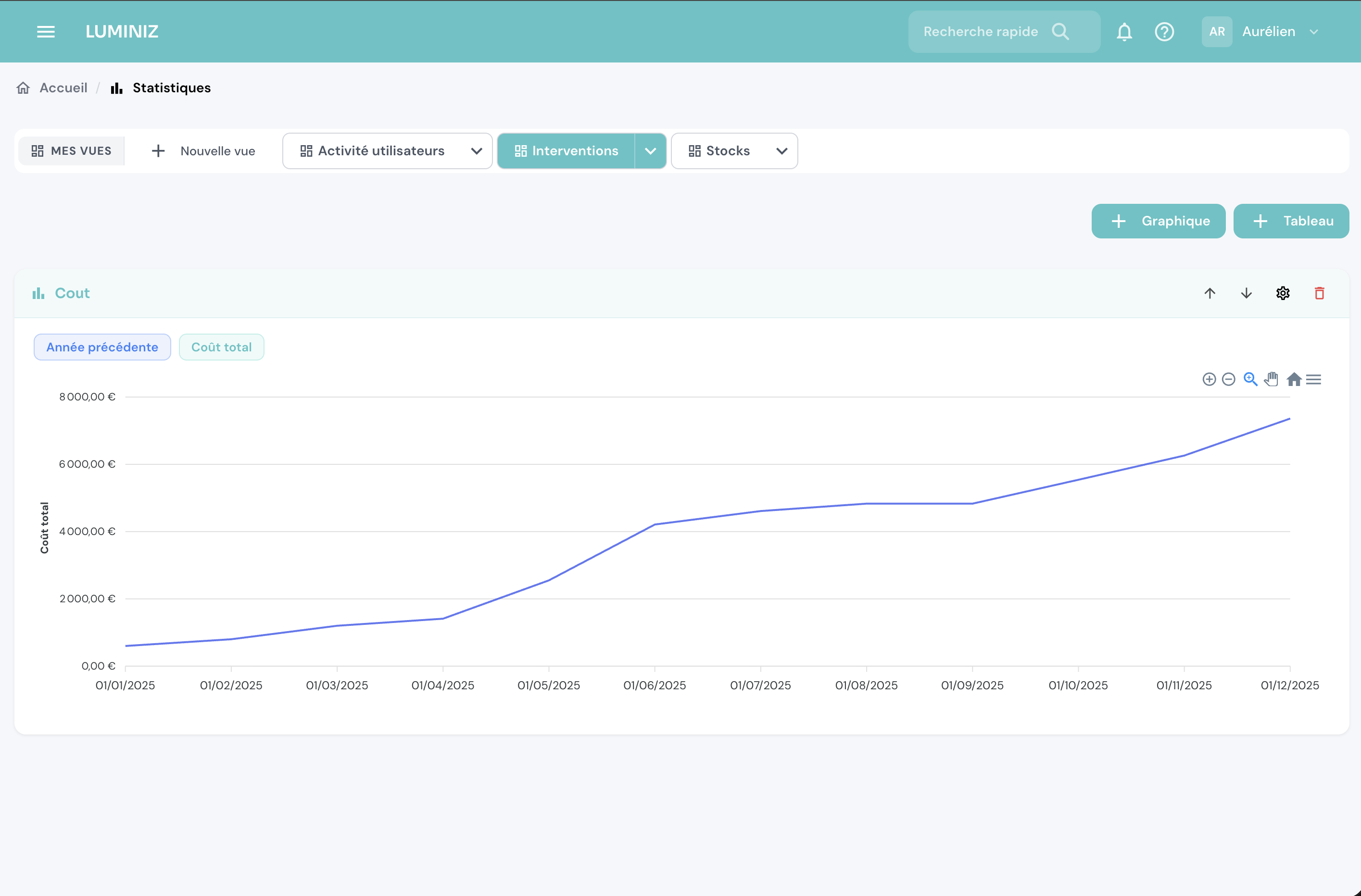Screen dimensions: 1361x896
Task: Activate the selection zoom tool on the chart
Action: [1250, 379]
